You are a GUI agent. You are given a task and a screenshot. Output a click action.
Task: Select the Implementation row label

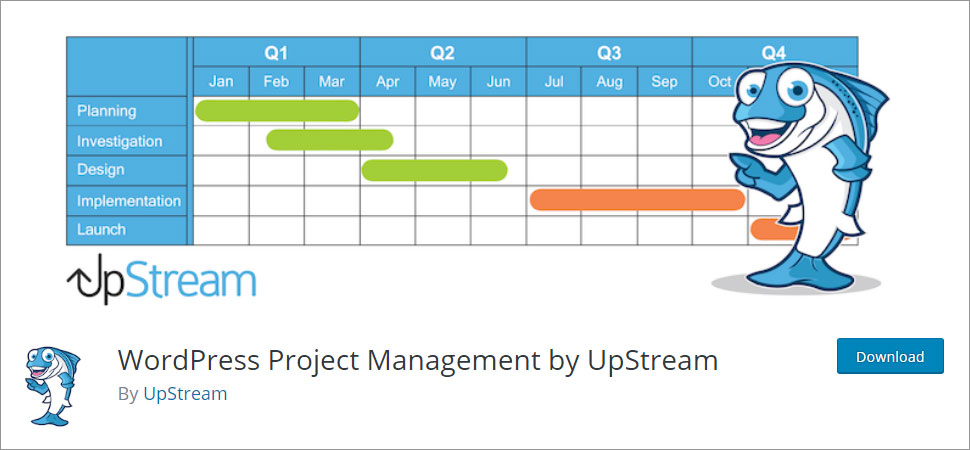128,201
